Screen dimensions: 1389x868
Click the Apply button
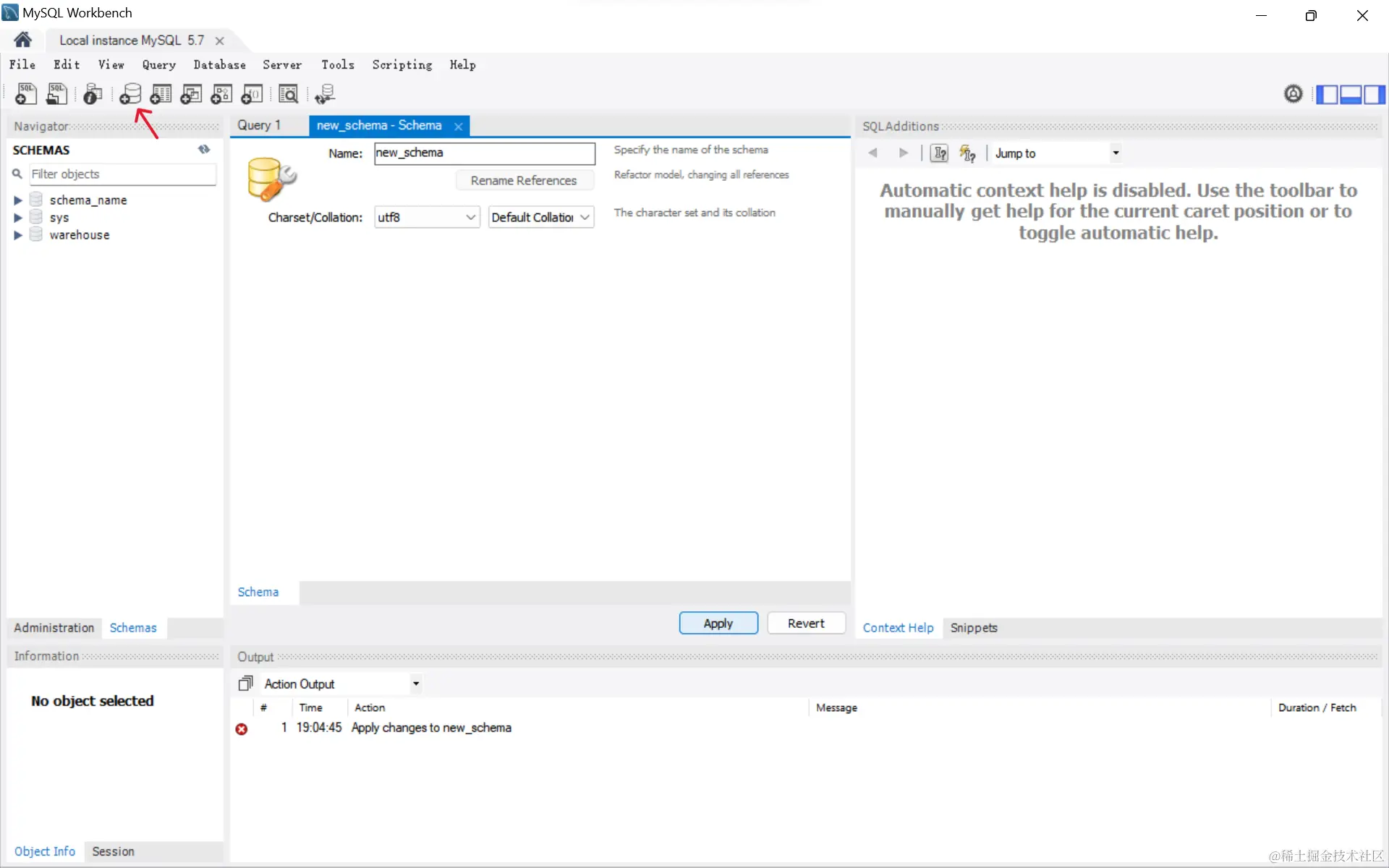(718, 623)
